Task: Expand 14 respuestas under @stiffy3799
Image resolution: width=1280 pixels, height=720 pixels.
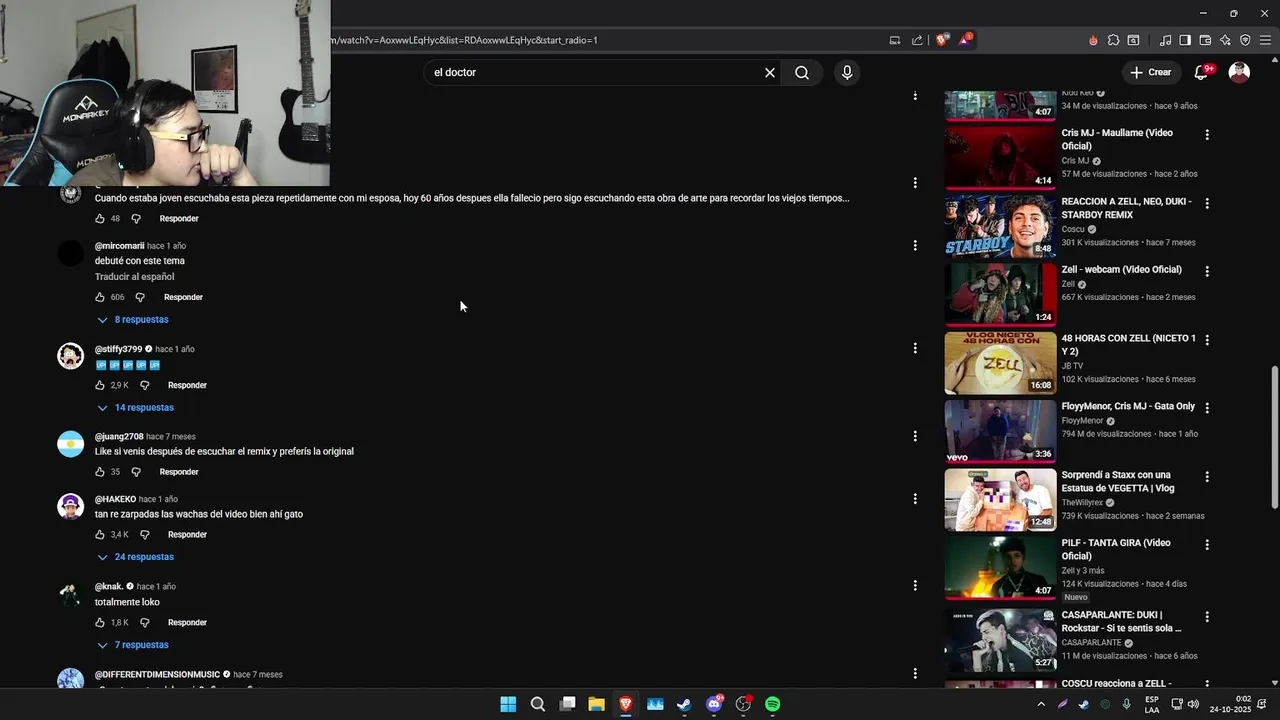Action: 135,408
